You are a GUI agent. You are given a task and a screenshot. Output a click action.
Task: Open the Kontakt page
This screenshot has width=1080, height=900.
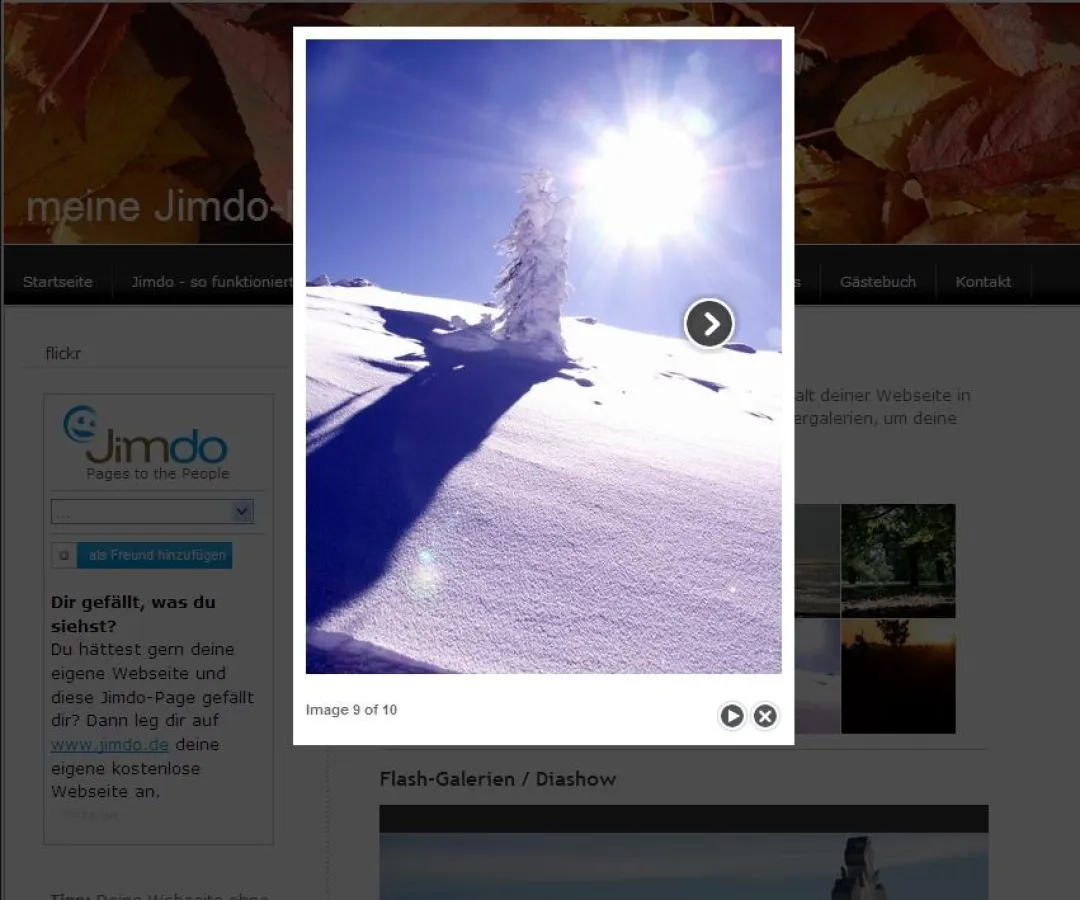pyautogui.click(x=983, y=282)
